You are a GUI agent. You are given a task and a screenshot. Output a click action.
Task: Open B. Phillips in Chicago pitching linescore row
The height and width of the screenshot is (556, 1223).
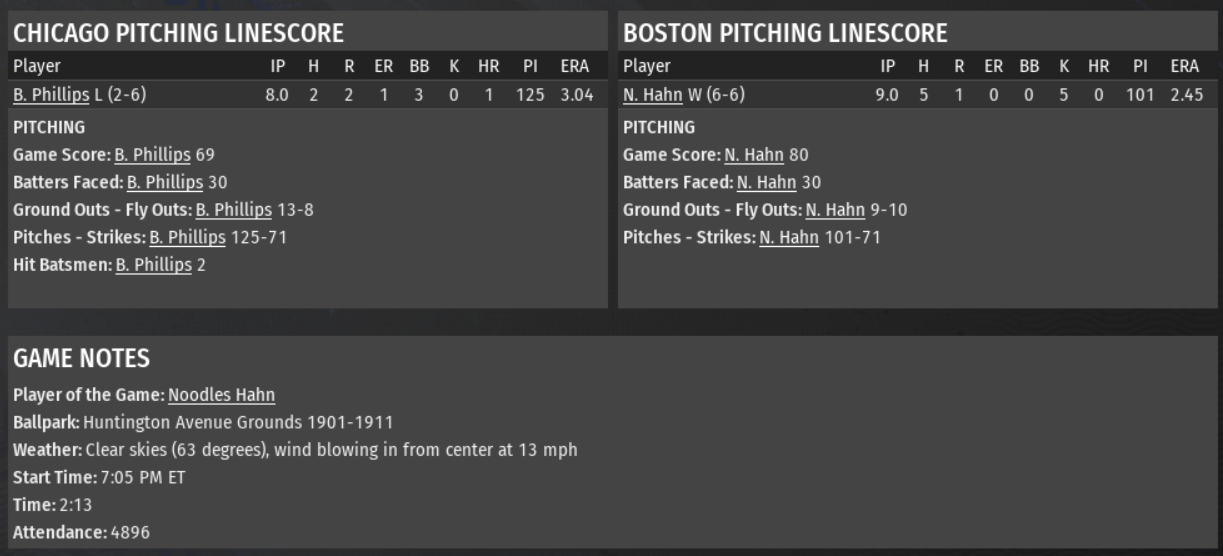[51, 95]
